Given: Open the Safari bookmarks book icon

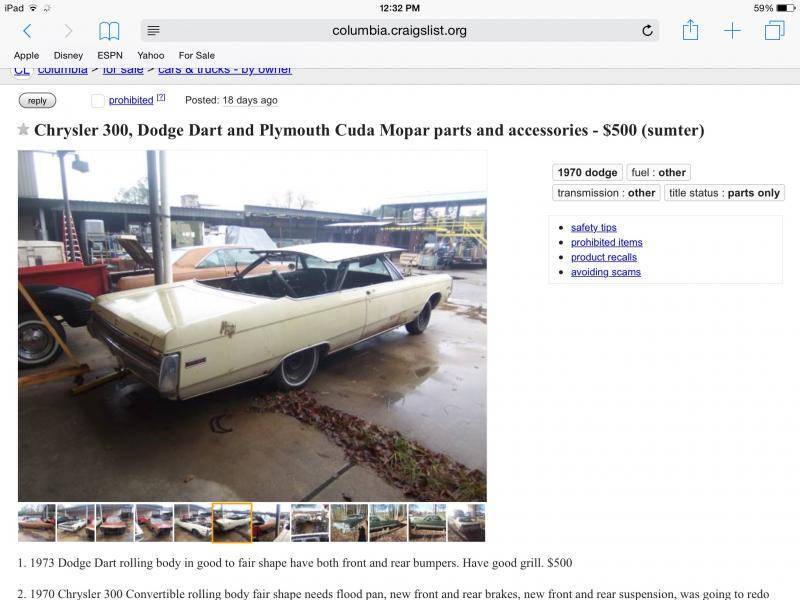Looking at the screenshot, I should tap(109, 31).
